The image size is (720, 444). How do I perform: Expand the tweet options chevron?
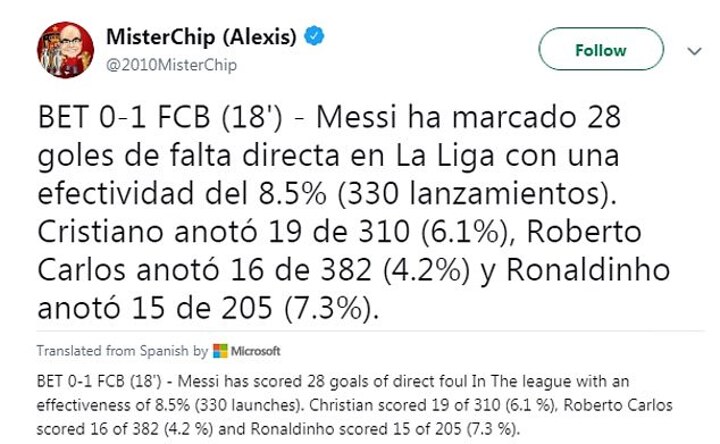694,50
